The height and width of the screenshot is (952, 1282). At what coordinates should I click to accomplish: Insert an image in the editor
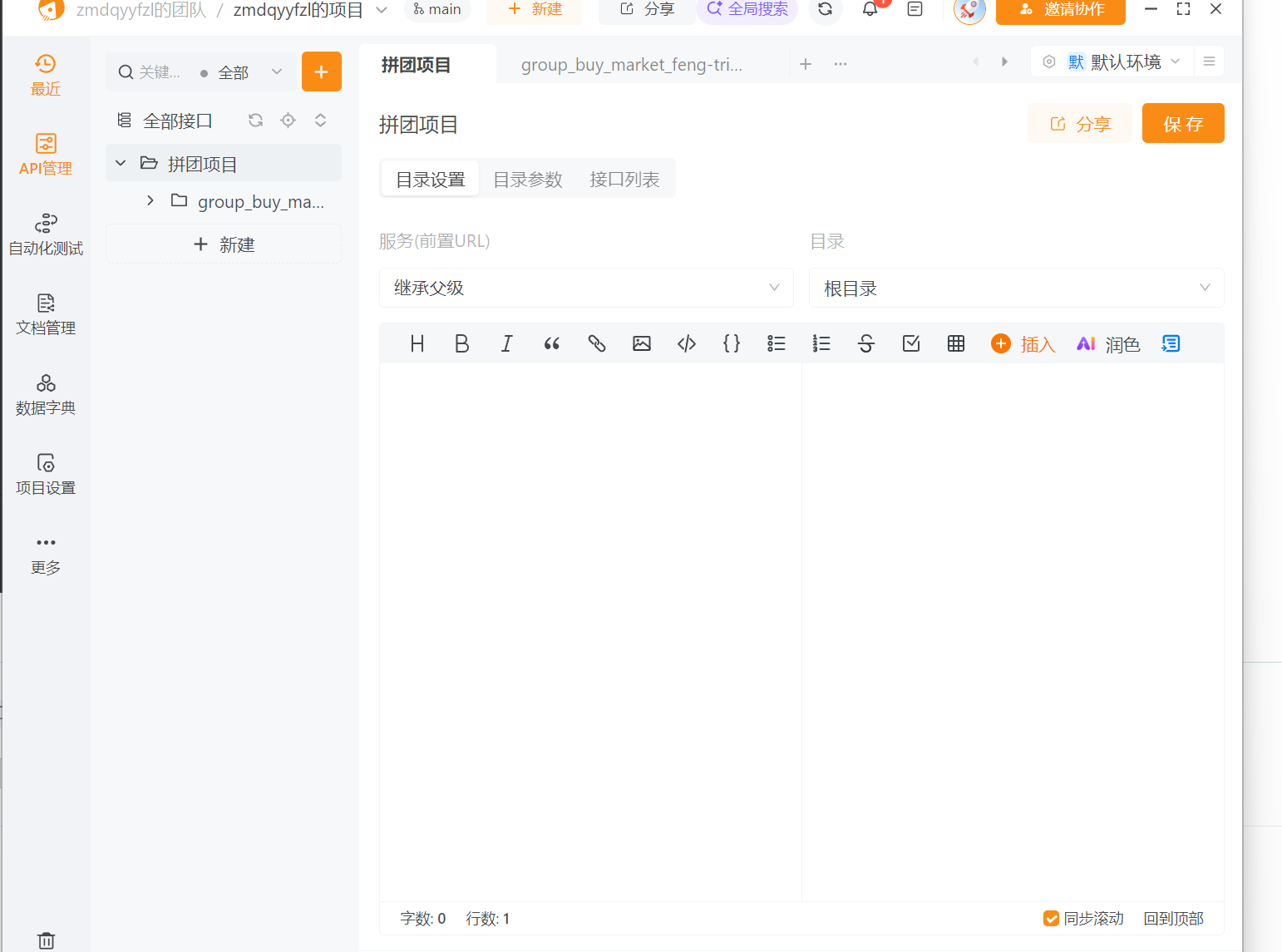pyautogui.click(x=641, y=343)
